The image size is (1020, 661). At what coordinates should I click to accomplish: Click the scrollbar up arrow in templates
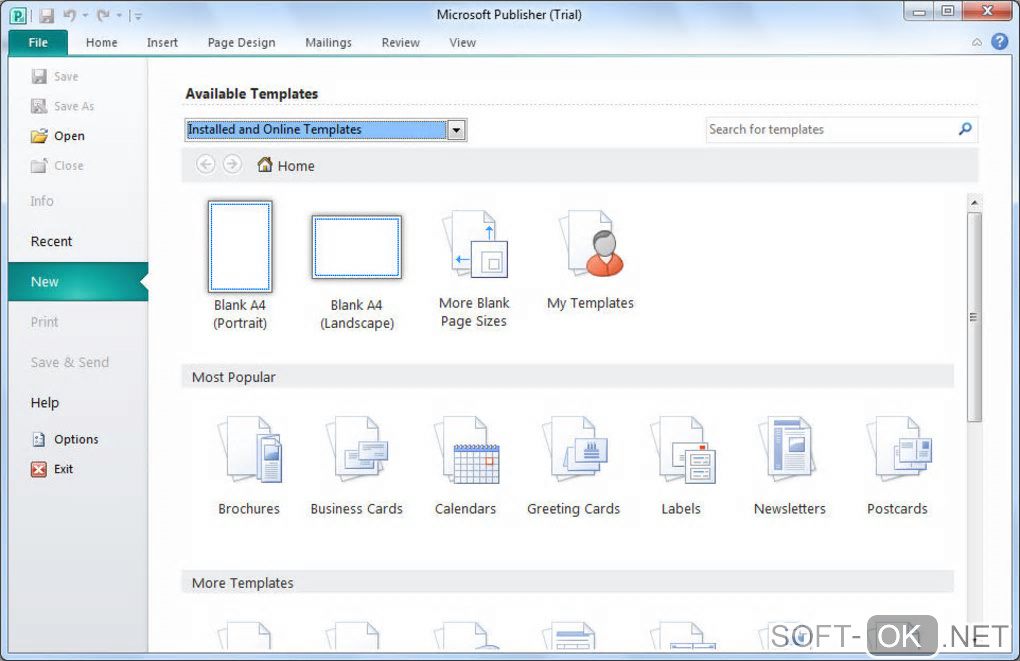click(x=974, y=203)
